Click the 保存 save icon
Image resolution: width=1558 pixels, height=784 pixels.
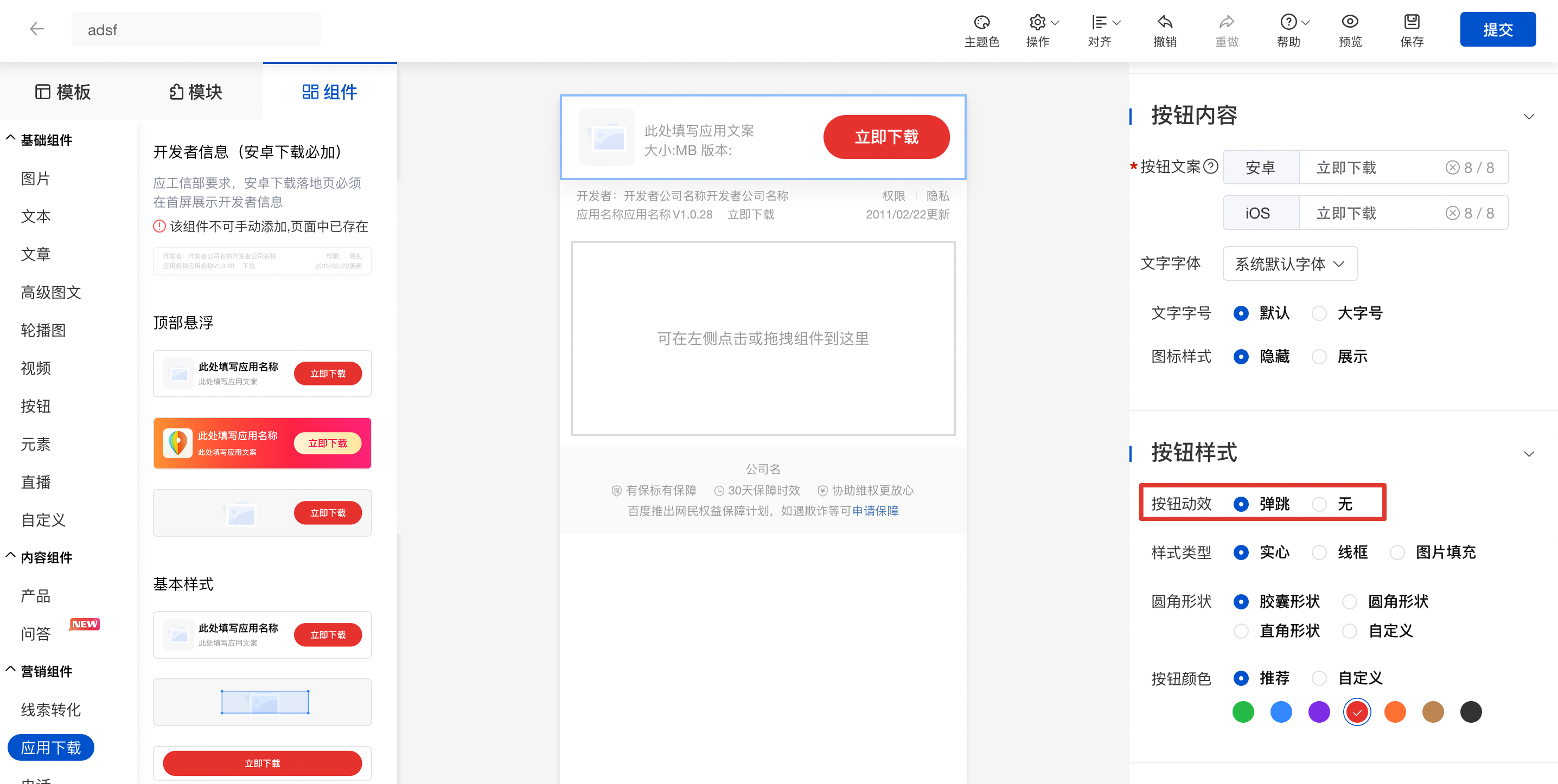(x=1412, y=29)
